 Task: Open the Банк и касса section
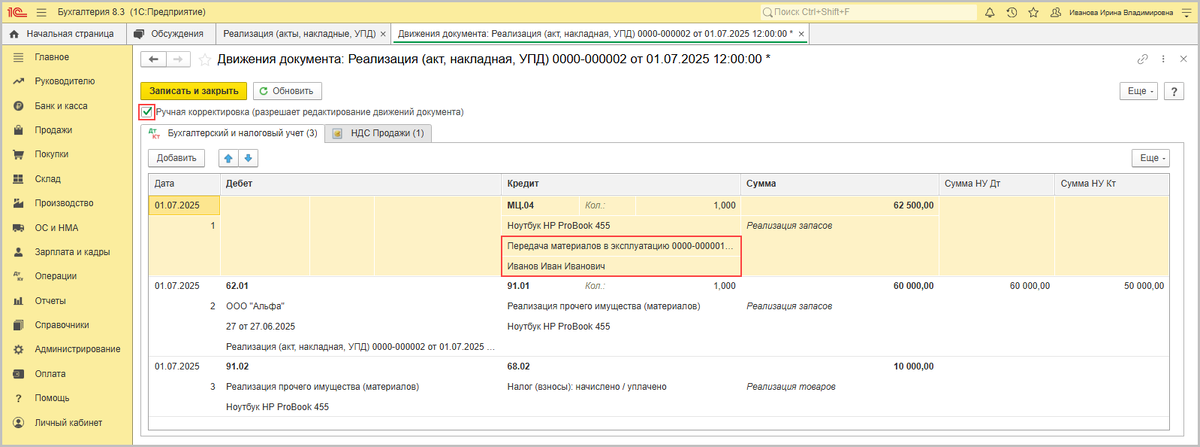coord(62,106)
